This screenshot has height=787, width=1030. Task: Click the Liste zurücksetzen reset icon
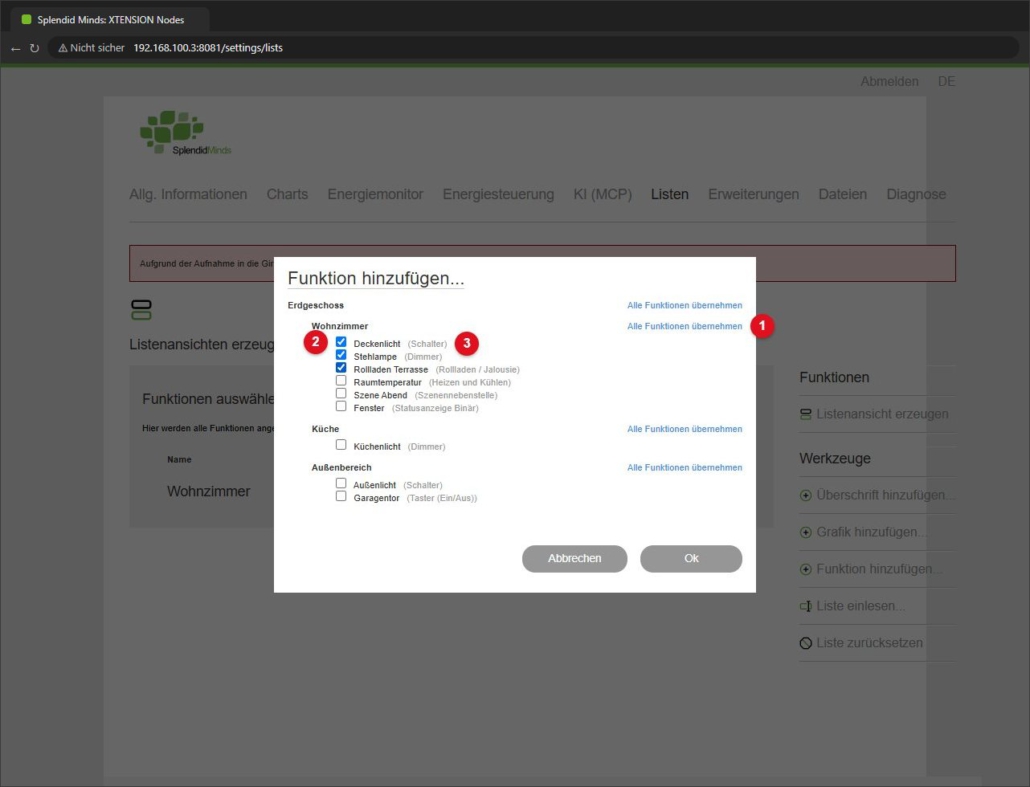805,643
